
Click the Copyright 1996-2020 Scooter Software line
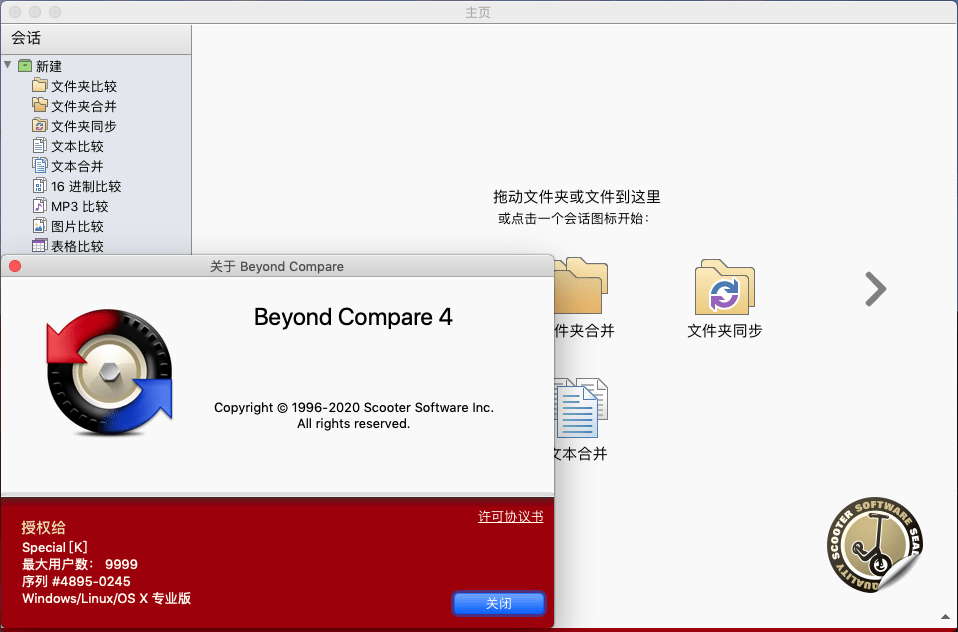tap(354, 408)
